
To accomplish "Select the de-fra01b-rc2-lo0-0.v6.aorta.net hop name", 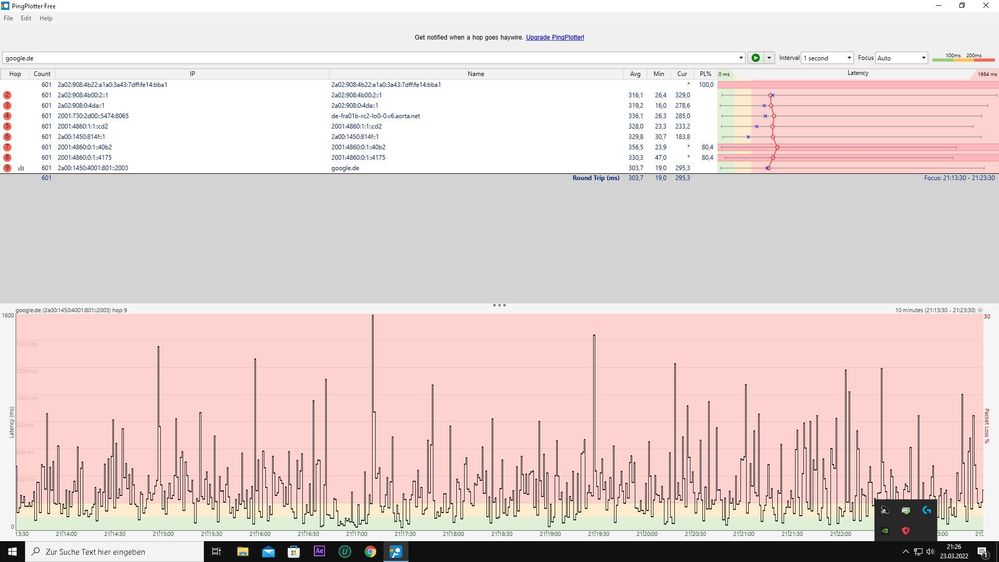I will 375,116.
